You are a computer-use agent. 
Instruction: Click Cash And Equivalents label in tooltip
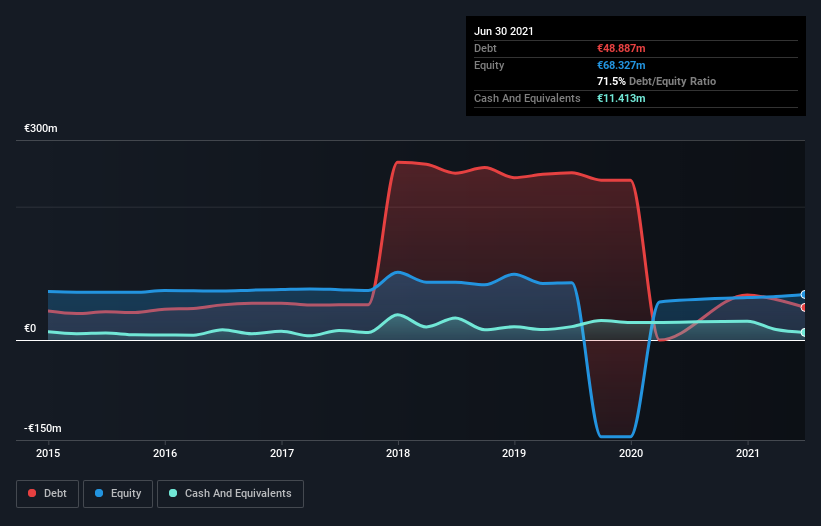pyautogui.click(x=527, y=98)
